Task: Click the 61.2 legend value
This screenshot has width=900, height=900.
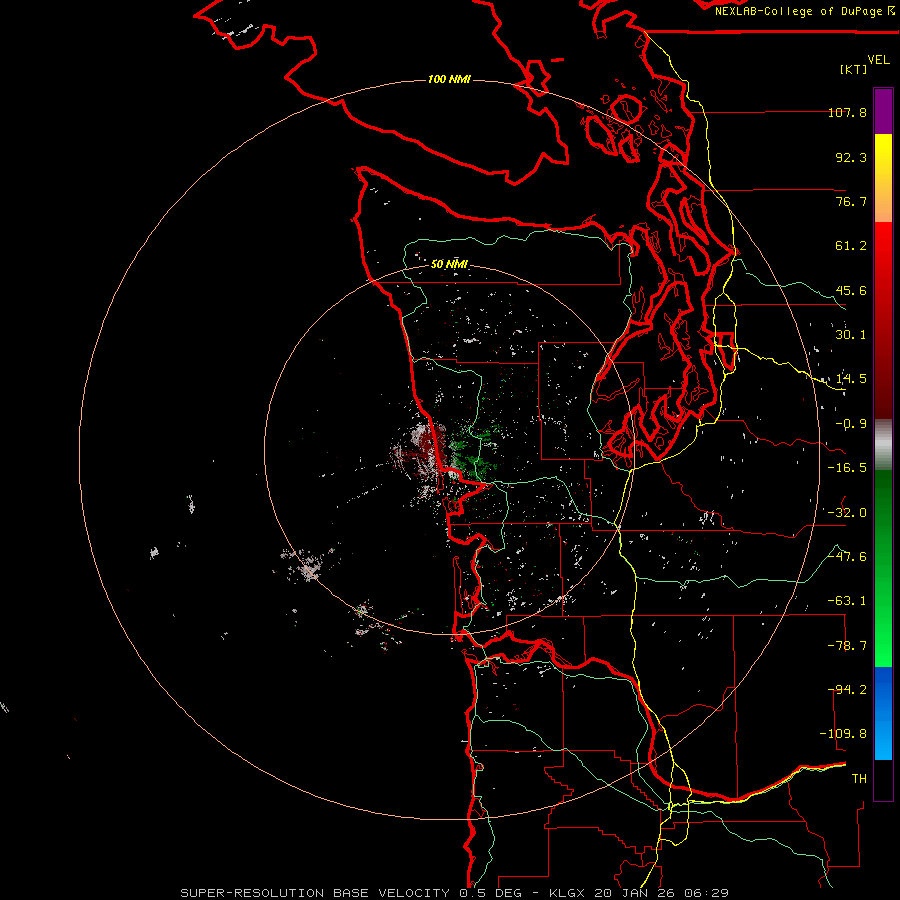Action: [851, 246]
